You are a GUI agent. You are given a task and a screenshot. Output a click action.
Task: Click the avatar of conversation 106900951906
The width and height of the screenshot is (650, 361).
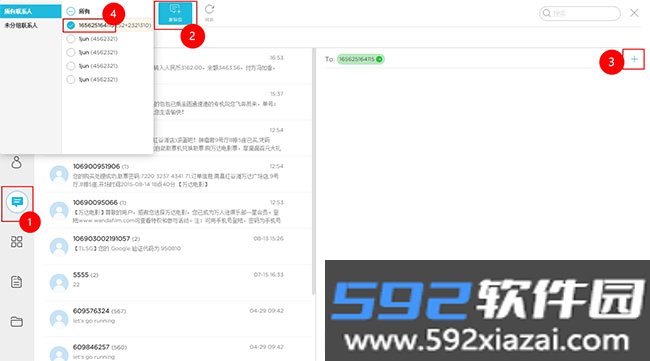pyautogui.click(x=59, y=174)
